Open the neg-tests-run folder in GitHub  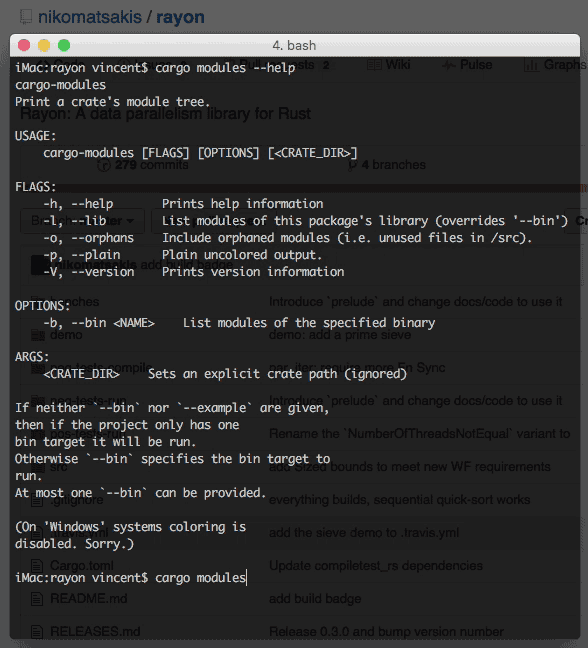tap(88, 400)
